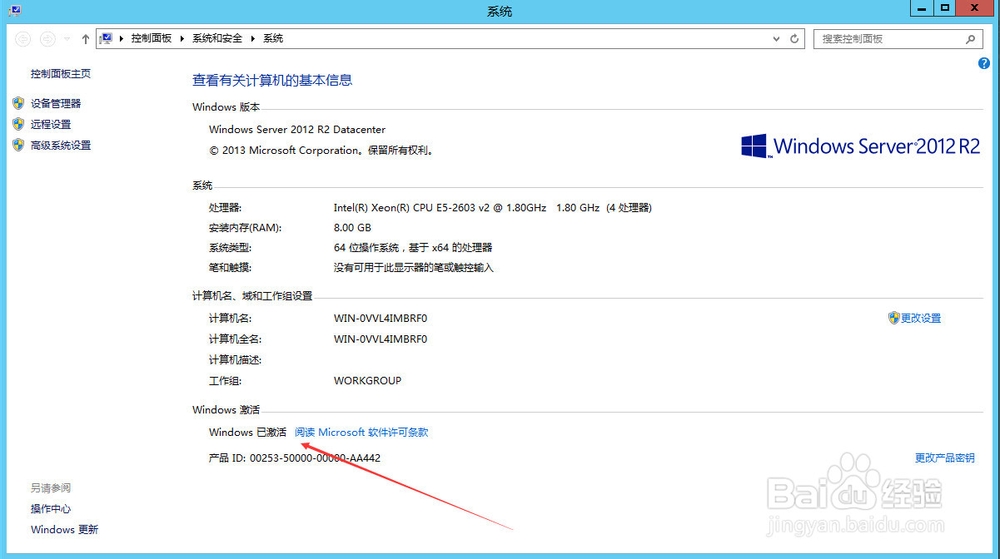This screenshot has height=559, width=1000.
Task: Refresh the control panel page
Action: pos(795,39)
